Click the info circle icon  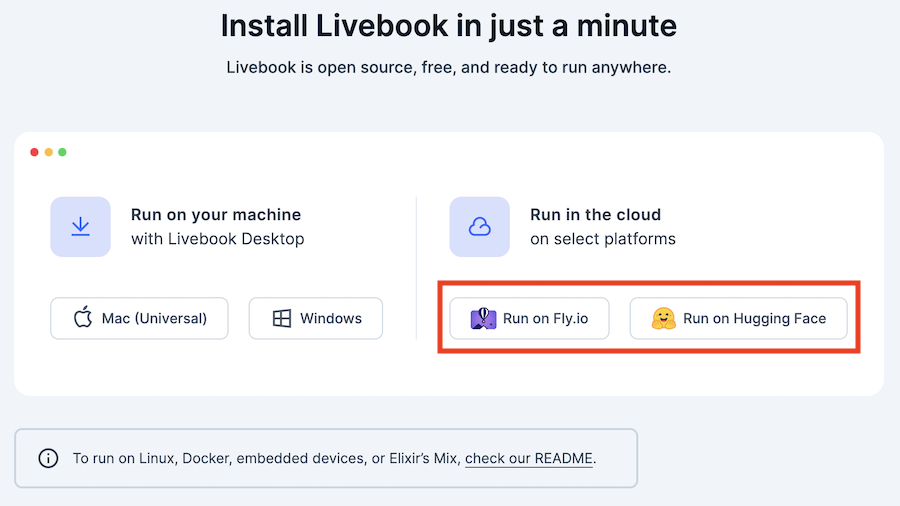click(x=48, y=458)
